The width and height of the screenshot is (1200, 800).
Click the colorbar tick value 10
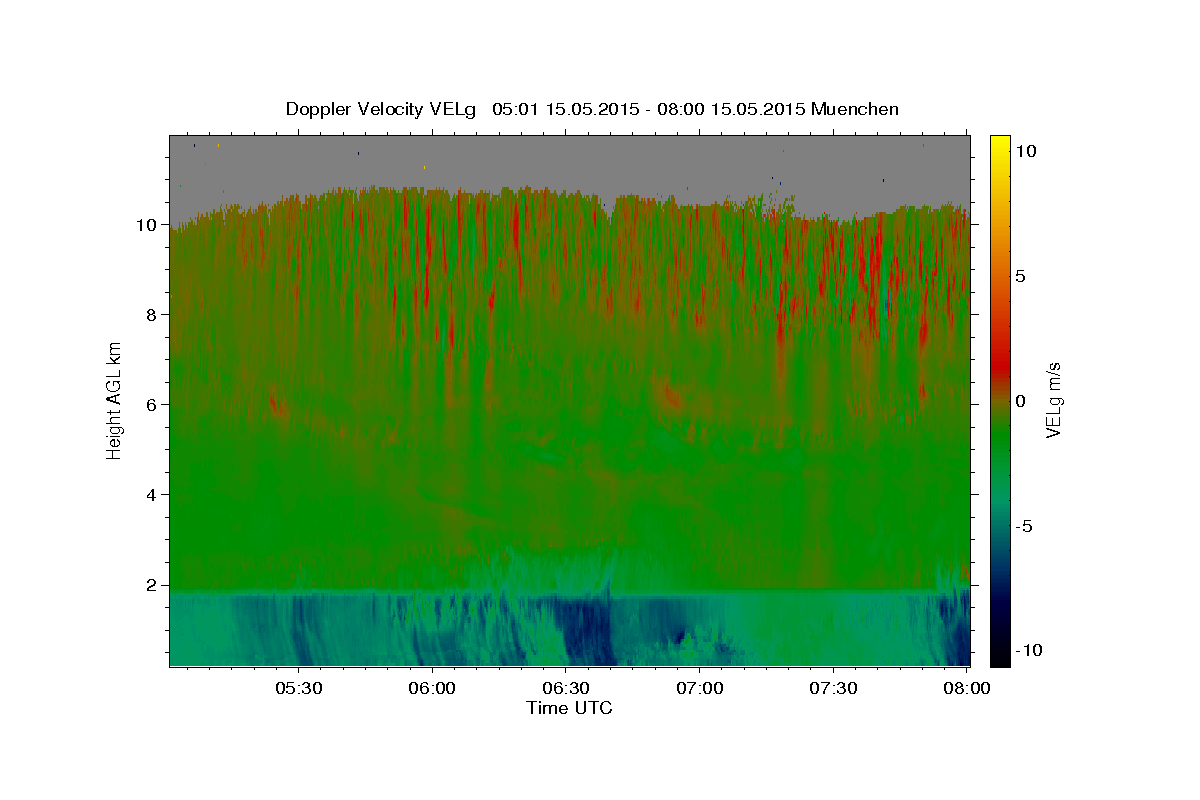click(1026, 151)
